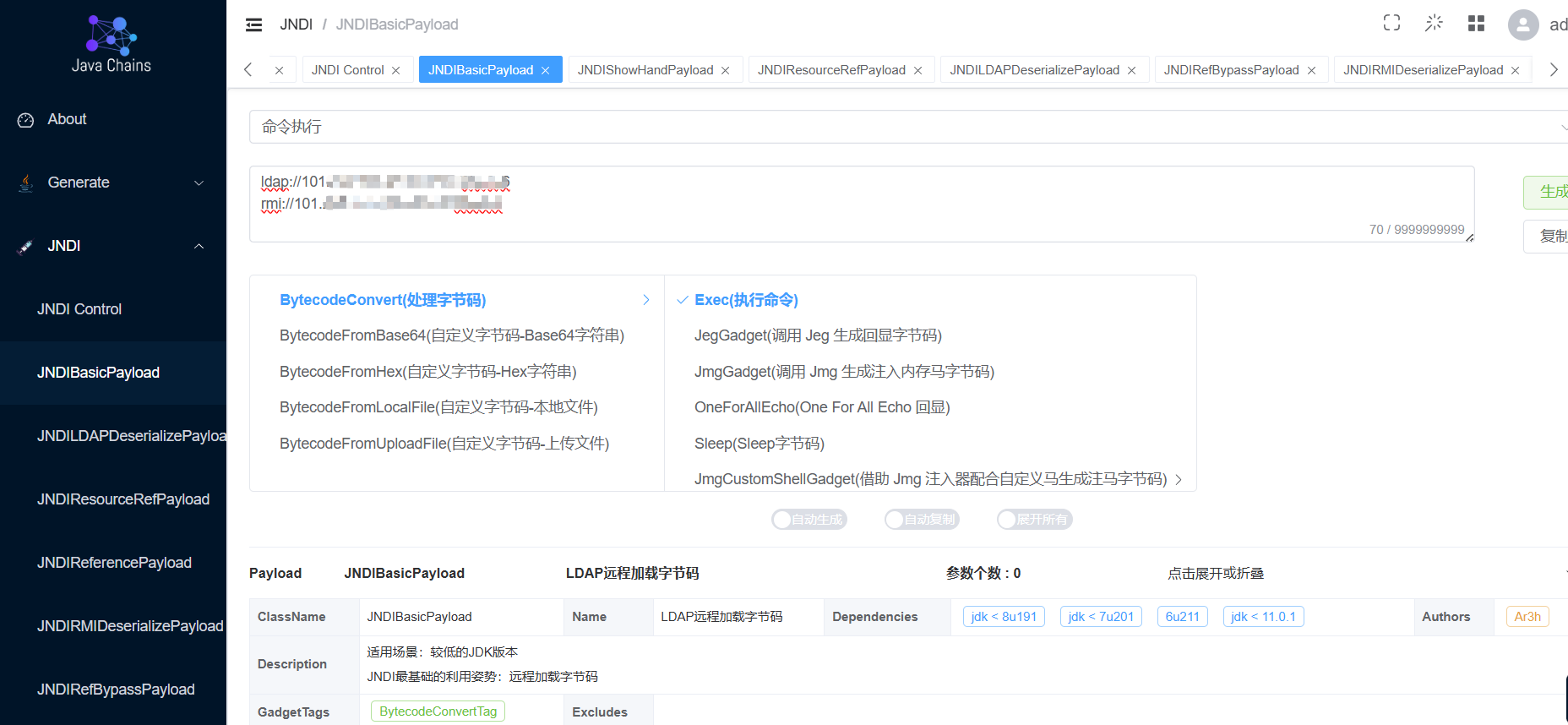Click the ldap/rmi URL text area
Image resolution: width=1568 pixels, height=725 pixels.
pos(862,204)
